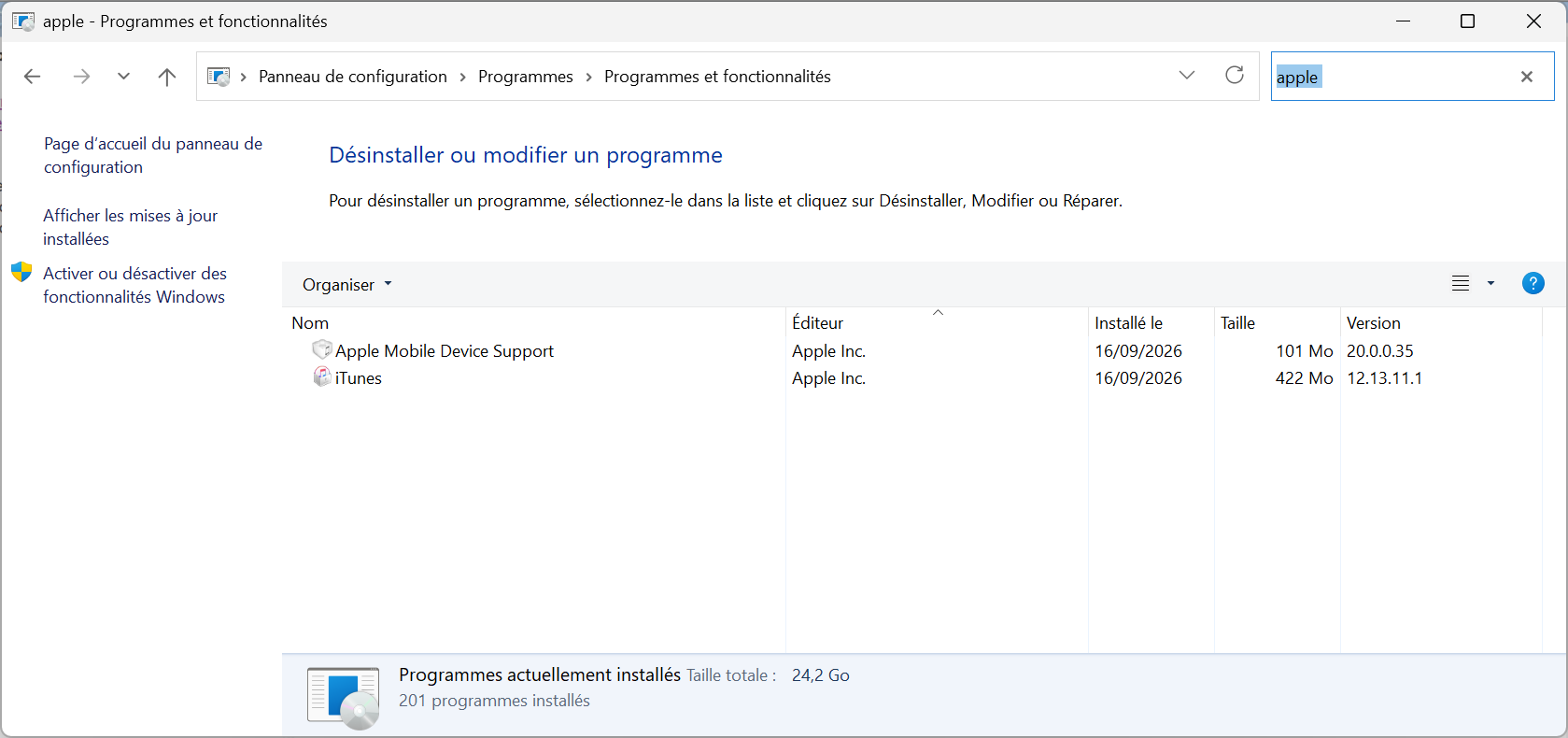Click the Control Panel address bar icon

pyautogui.click(x=219, y=77)
